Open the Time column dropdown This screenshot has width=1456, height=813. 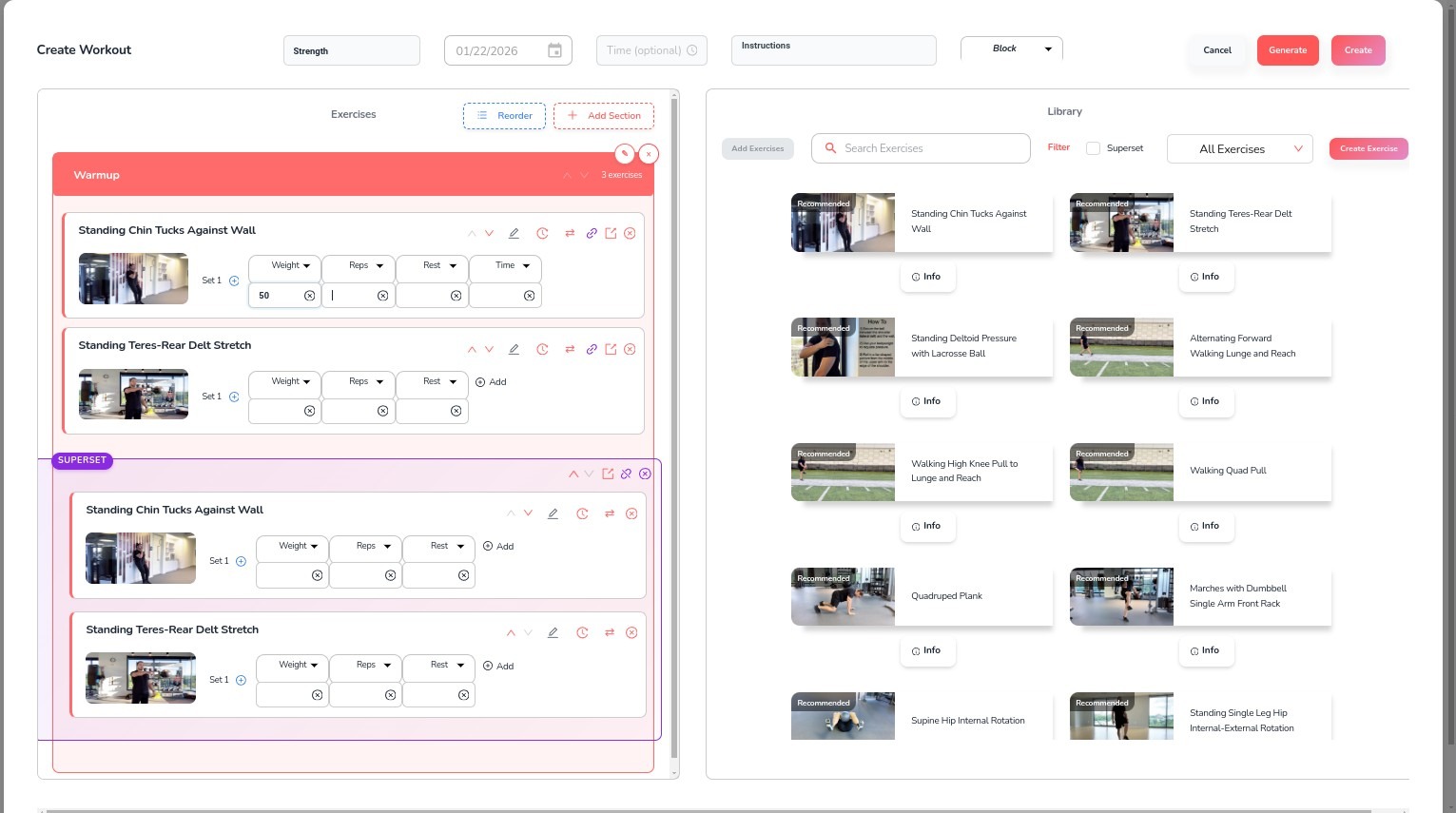505,266
